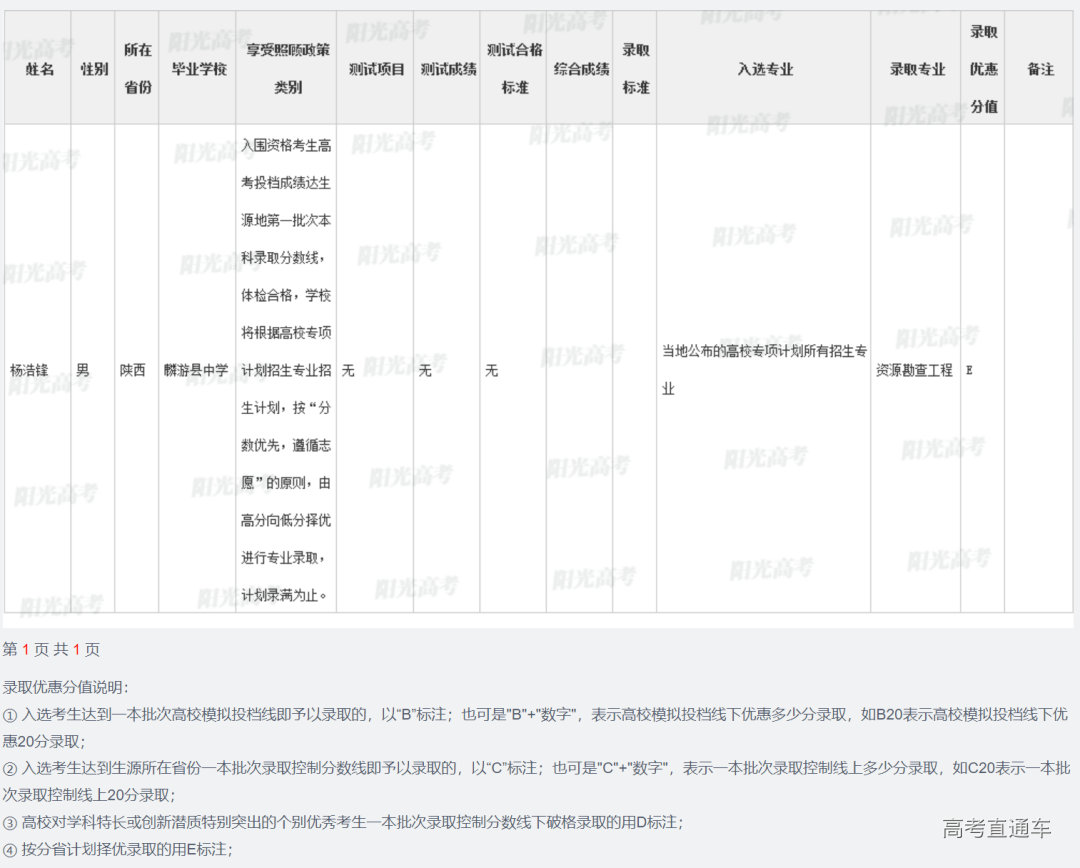Click the 录取优惠分值说明 heading text

[65, 687]
